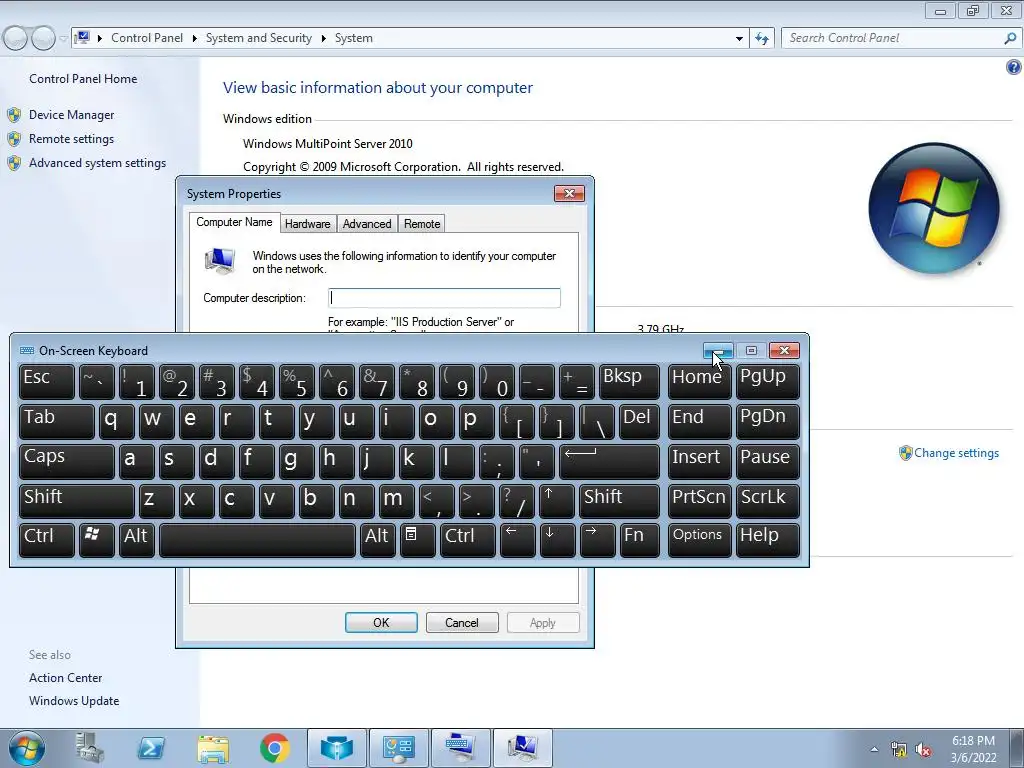Image resolution: width=1024 pixels, height=768 pixels.
Task: Tap the down arrow key
Action: (x=557, y=541)
